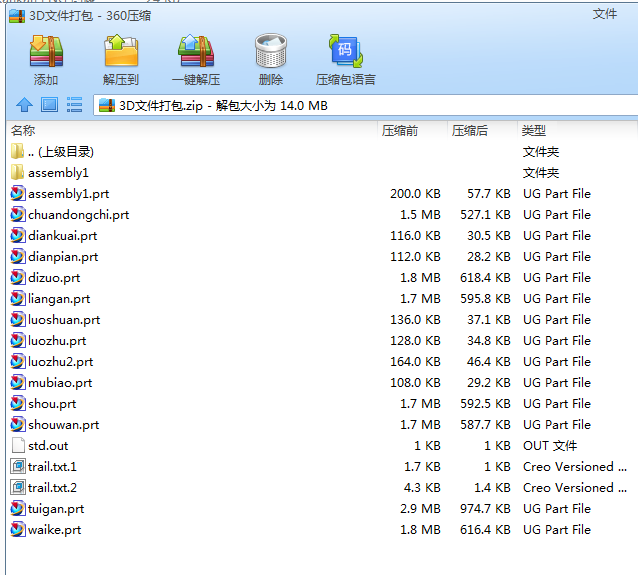Image resolution: width=638 pixels, height=575 pixels.
Task: Select file luozhu.prt
Action: point(57,341)
